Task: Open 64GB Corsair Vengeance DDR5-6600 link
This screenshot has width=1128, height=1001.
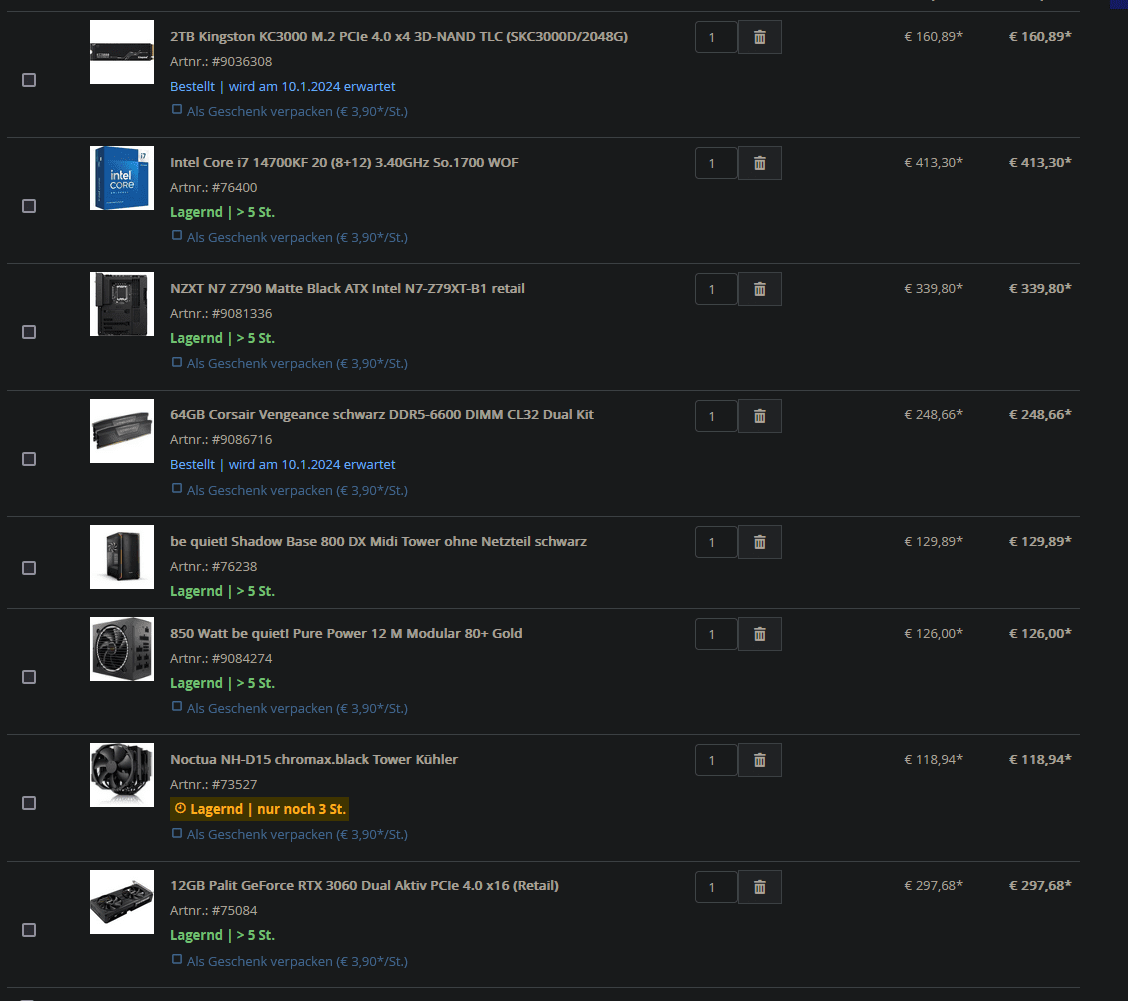Action: click(x=382, y=415)
